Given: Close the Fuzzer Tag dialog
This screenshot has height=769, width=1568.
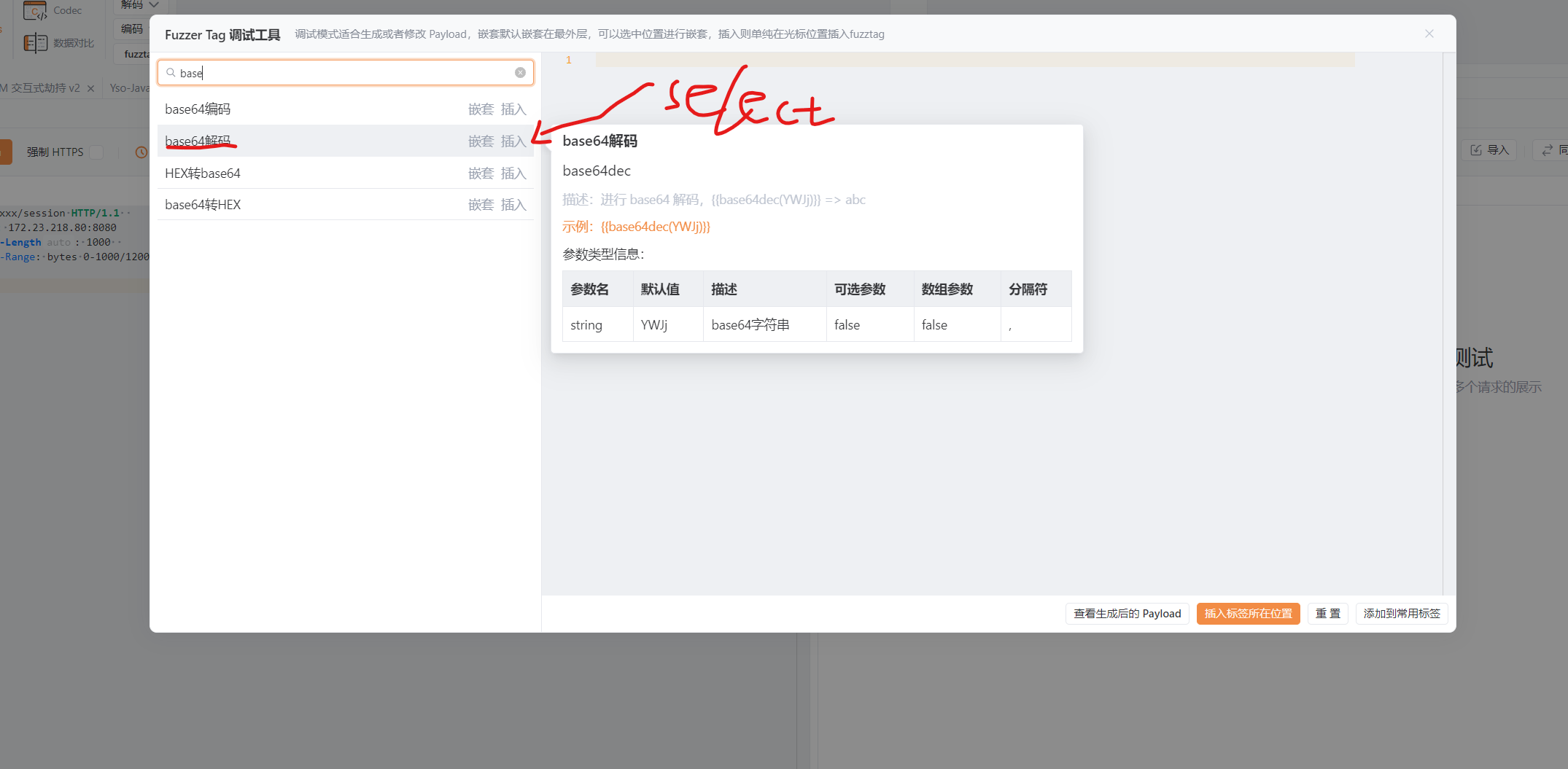Looking at the screenshot, I should click(x=1429, y=34).
